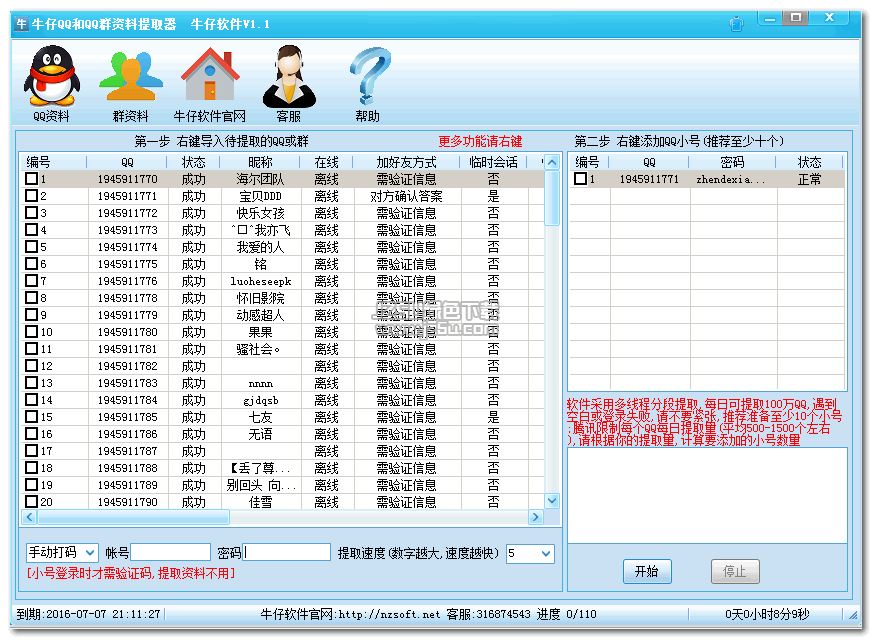Screen dimensions: 873x640
Task: Click nickname 动感超人
Action: (260, 315)
